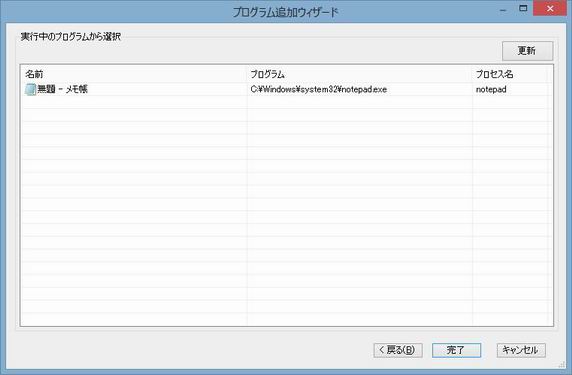
Task: Select the notepad icon in the list
Action: (x=30, y=89)
